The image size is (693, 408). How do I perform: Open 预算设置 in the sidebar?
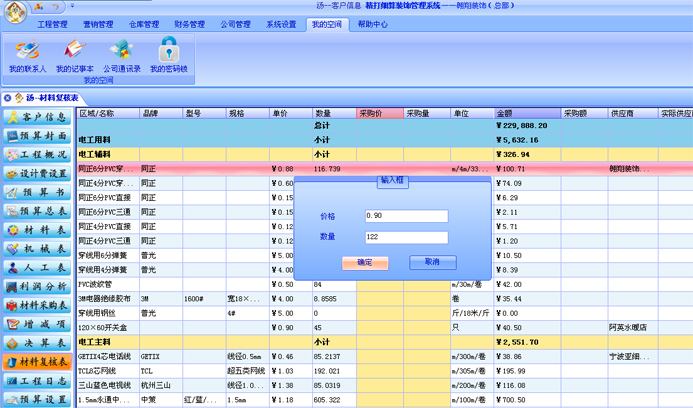pos(37,399)
